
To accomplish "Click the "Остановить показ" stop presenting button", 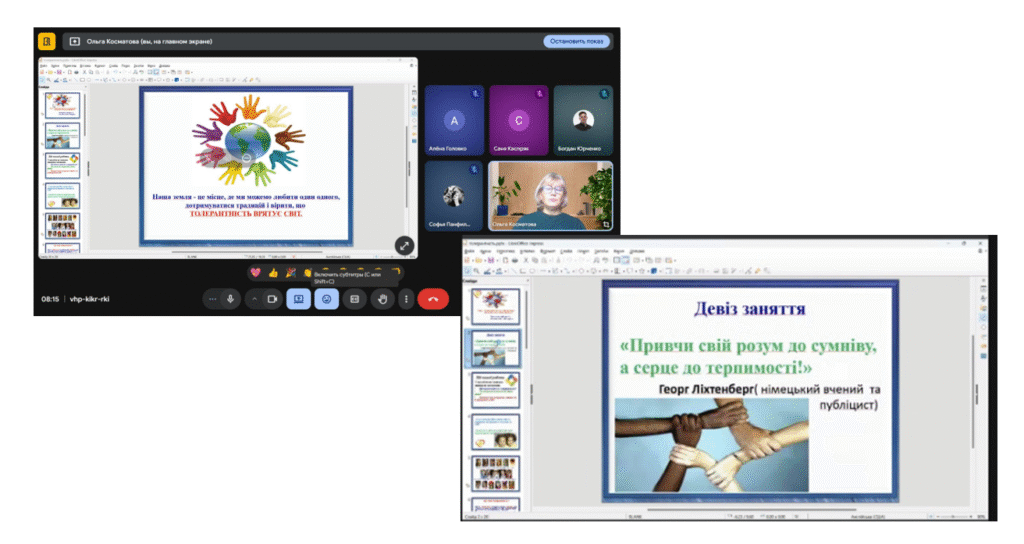I will click(576, 41).
